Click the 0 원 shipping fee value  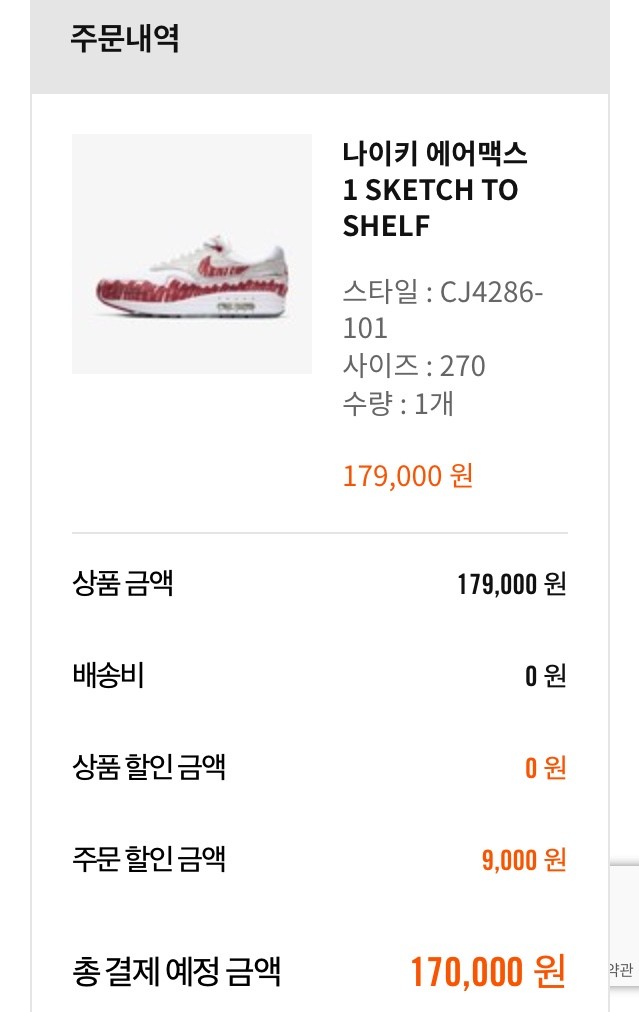coord(545,677)
